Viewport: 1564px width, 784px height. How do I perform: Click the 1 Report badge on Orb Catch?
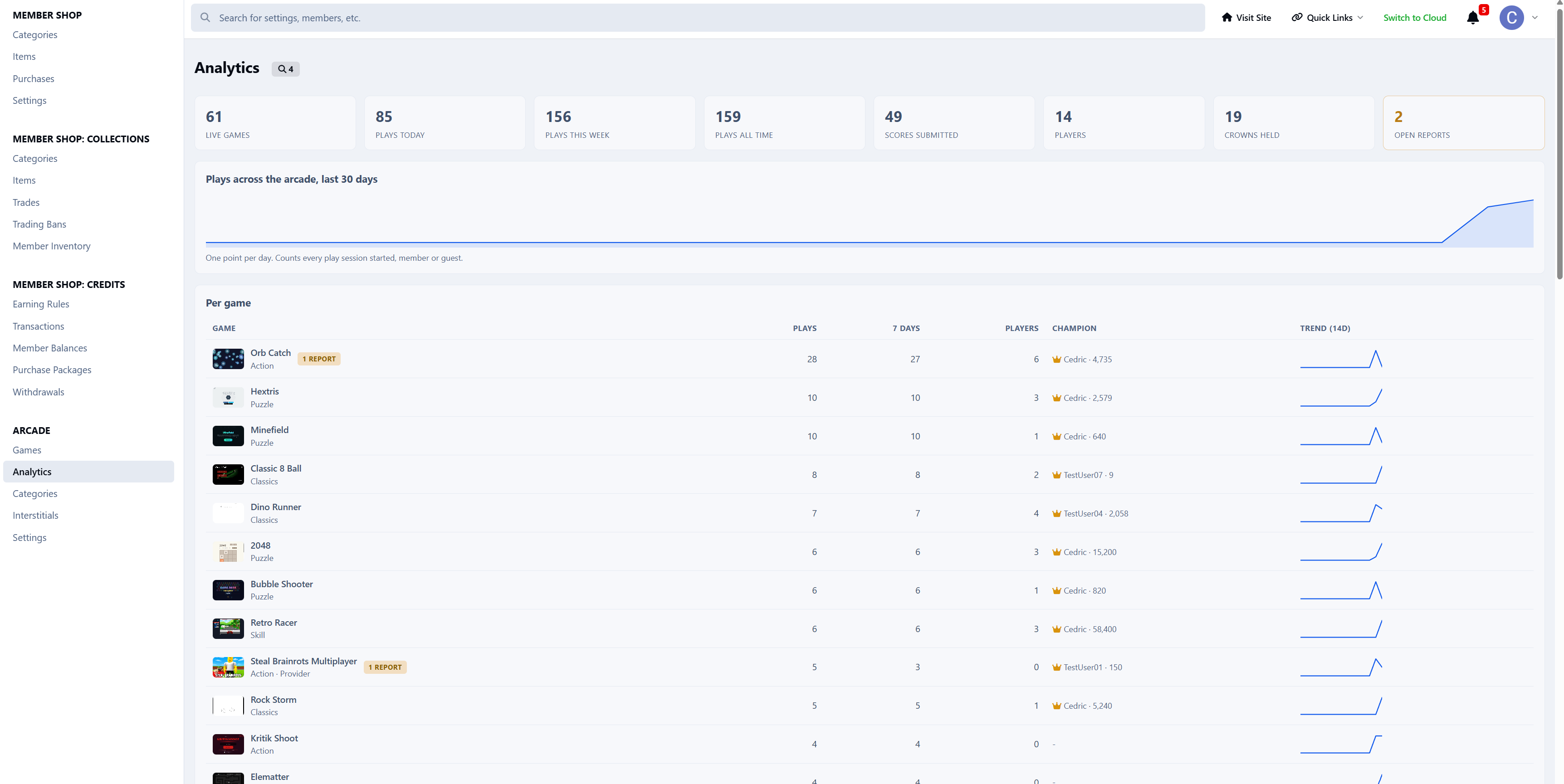click(x=319, y=359)
